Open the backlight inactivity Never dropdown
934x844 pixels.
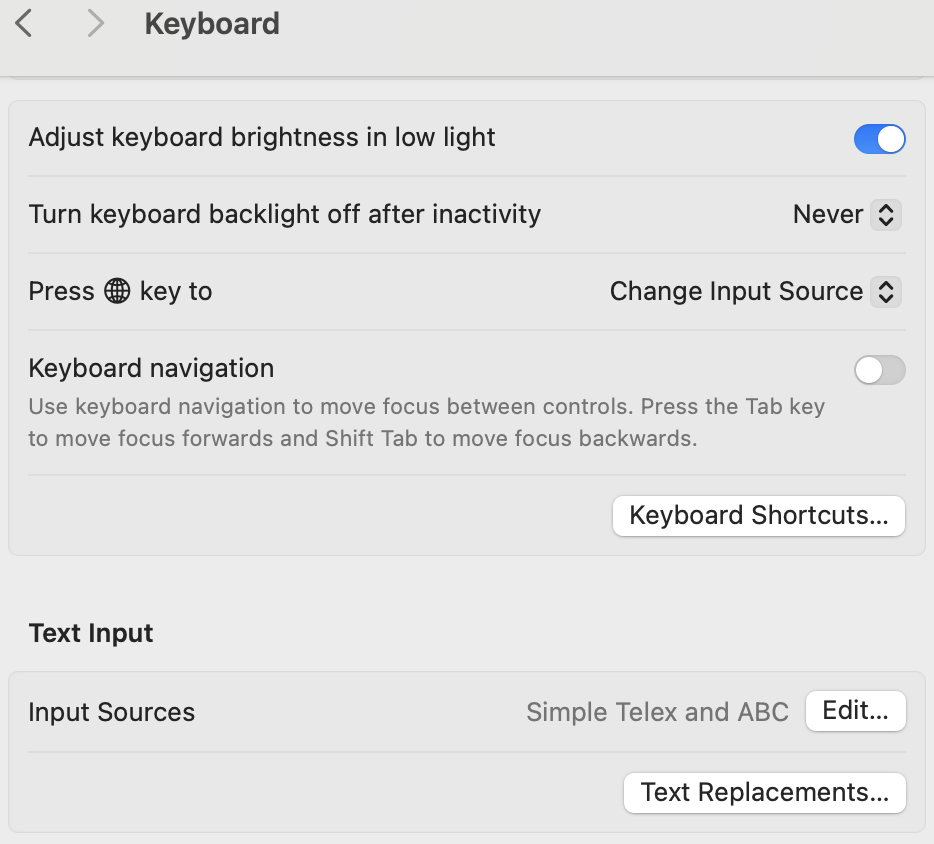[846, 214]
